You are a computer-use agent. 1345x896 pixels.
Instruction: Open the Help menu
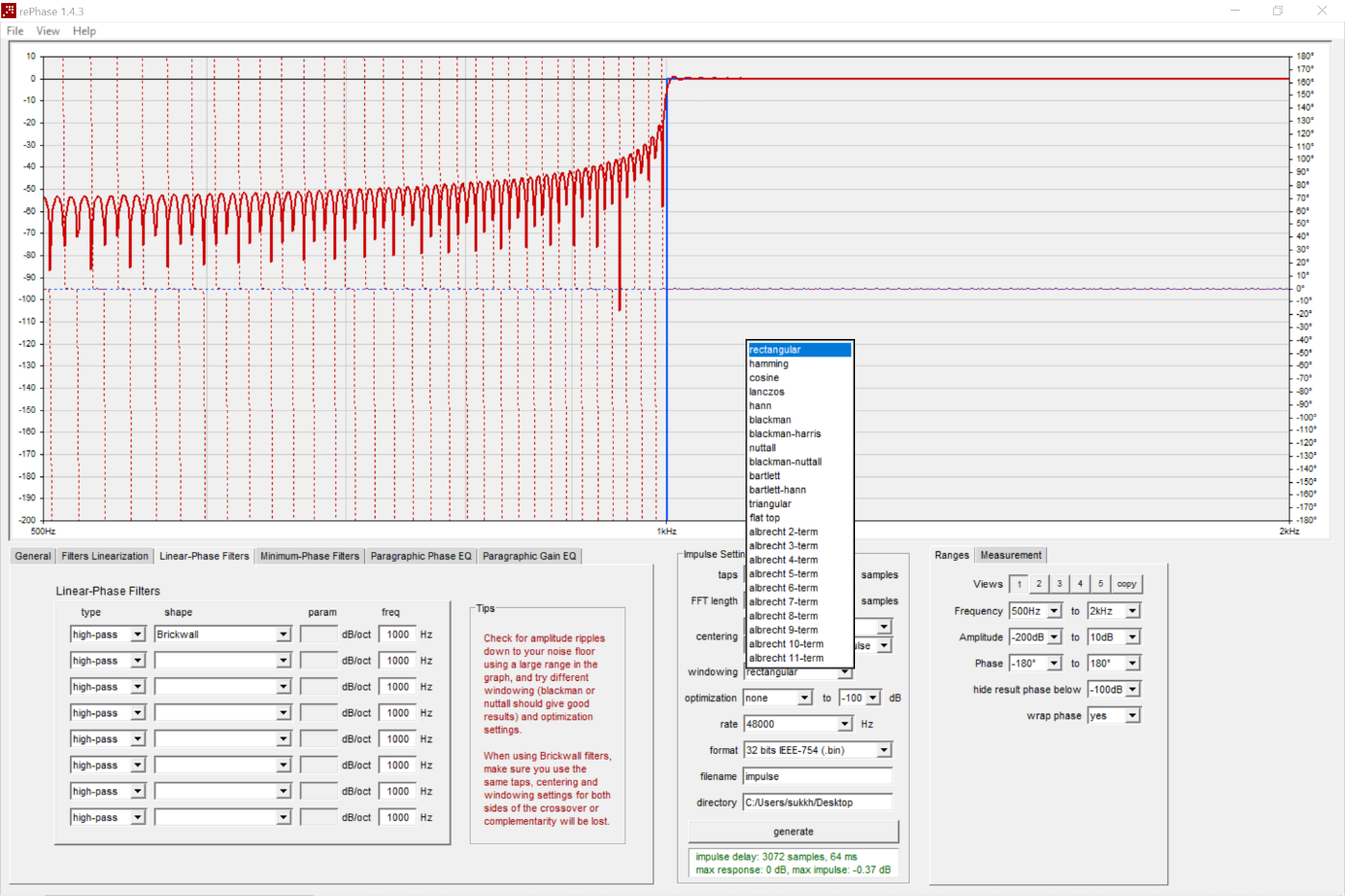coord(85,31)
